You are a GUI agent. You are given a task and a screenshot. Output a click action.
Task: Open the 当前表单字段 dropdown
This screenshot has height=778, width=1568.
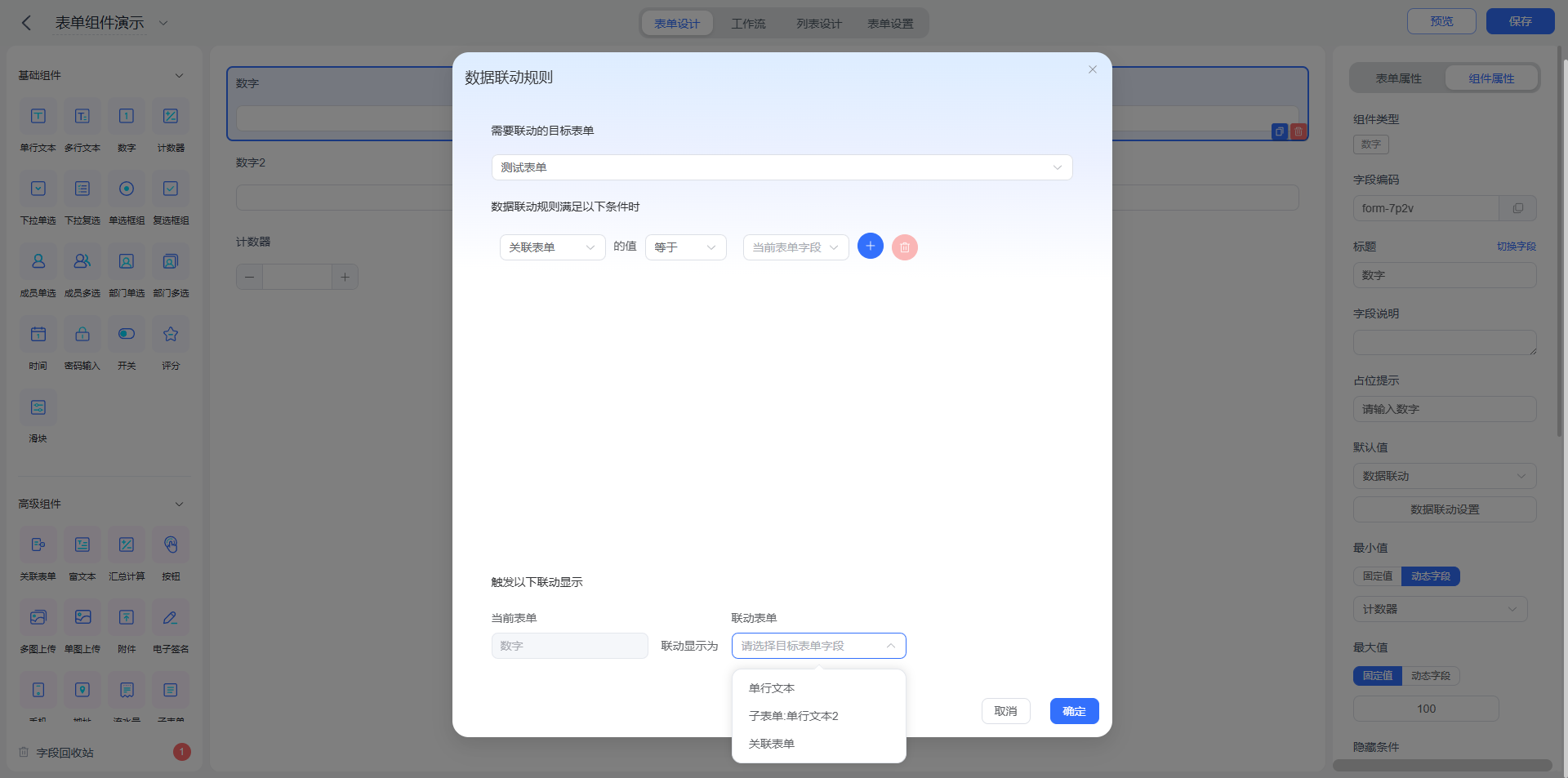pyautogui.click(x=795, y=247)
